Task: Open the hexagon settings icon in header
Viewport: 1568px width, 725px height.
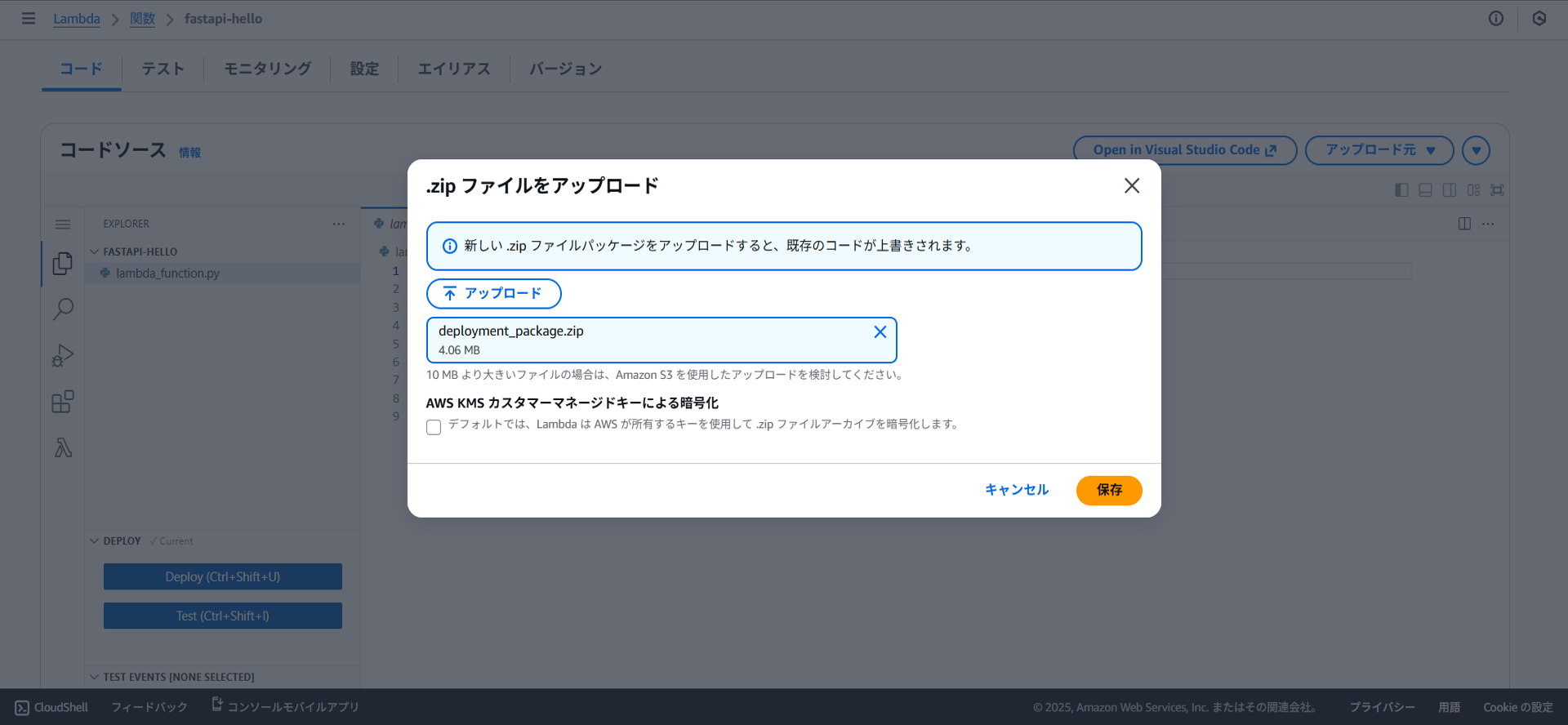Action: (x=1539, y=18)
